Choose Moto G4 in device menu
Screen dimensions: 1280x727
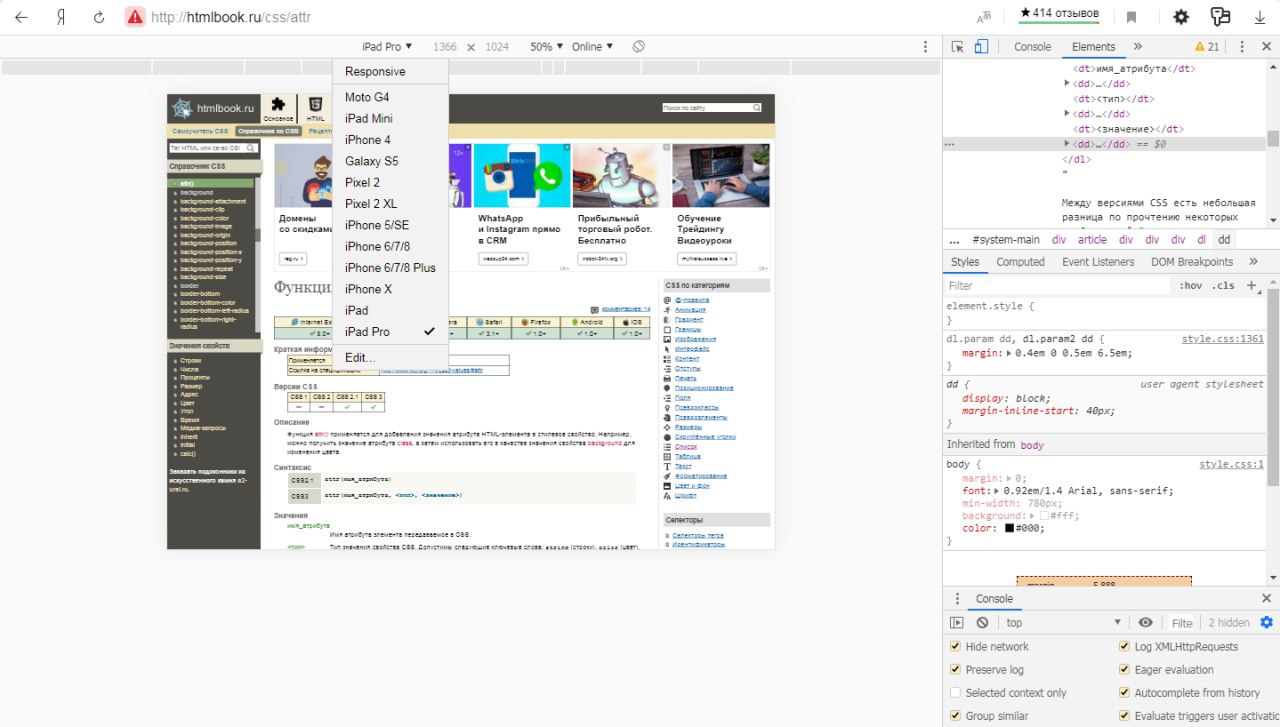click(x=391, y=97)
